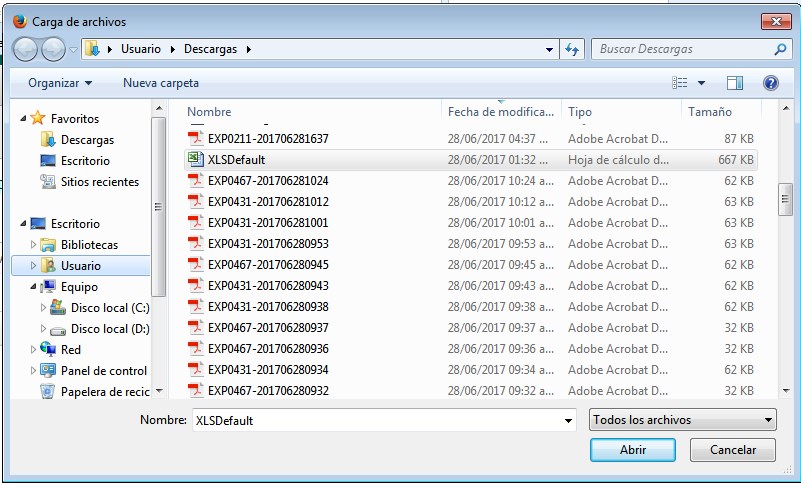Select Disco local (C:) in tree

click(110, 308)
